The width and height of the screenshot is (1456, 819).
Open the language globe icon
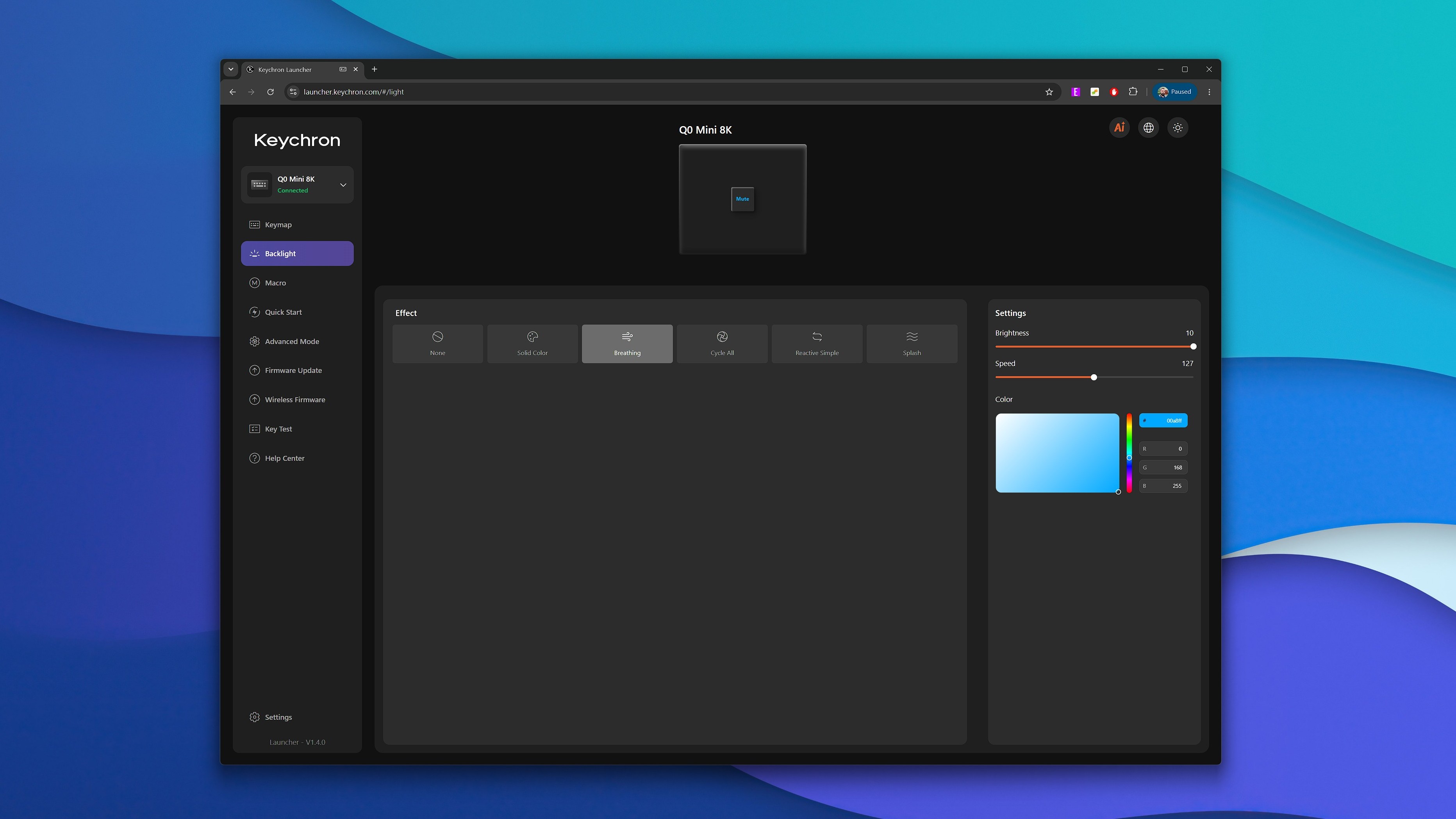pos(1149,128)
